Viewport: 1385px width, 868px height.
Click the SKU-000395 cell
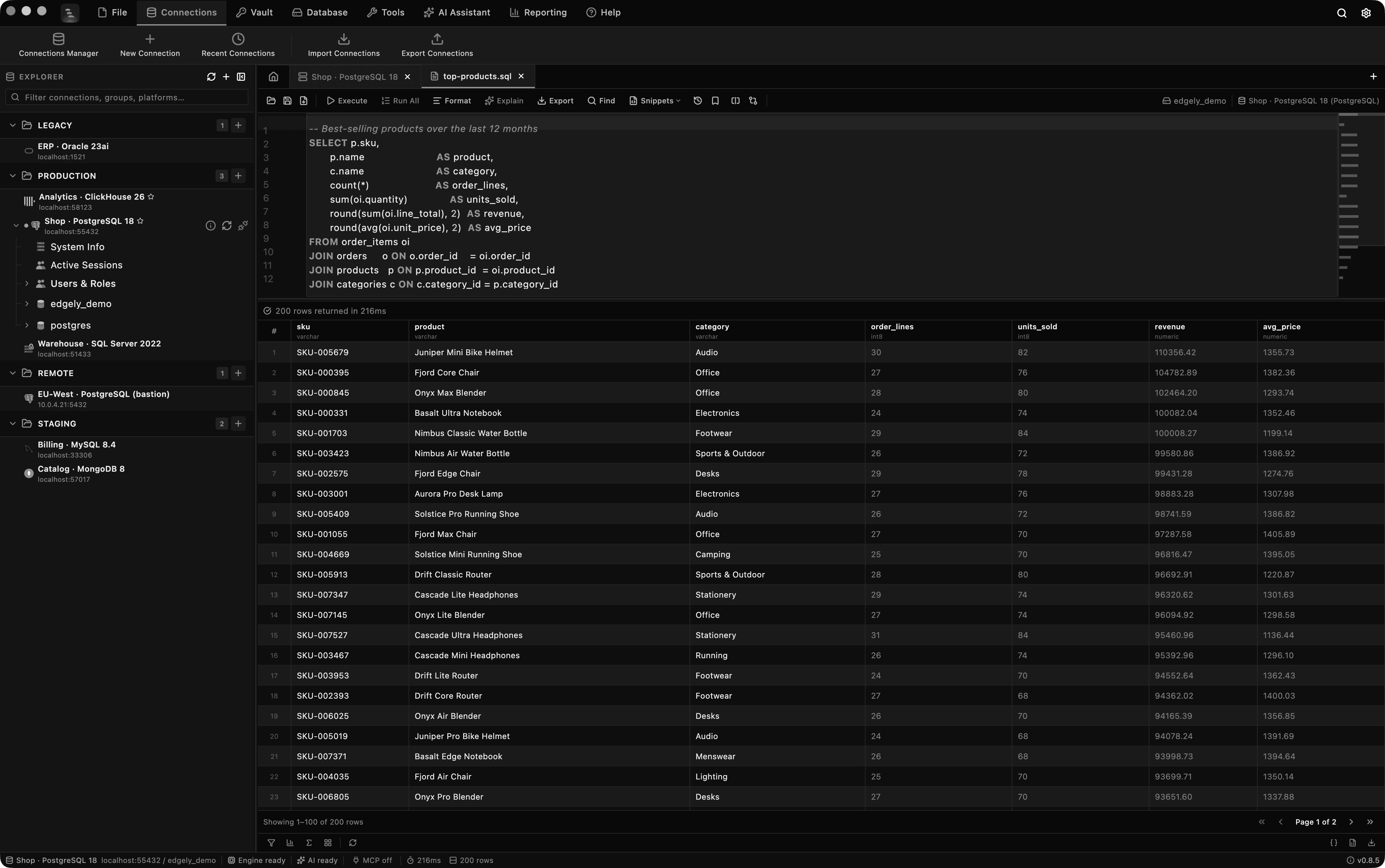point(350,373)
